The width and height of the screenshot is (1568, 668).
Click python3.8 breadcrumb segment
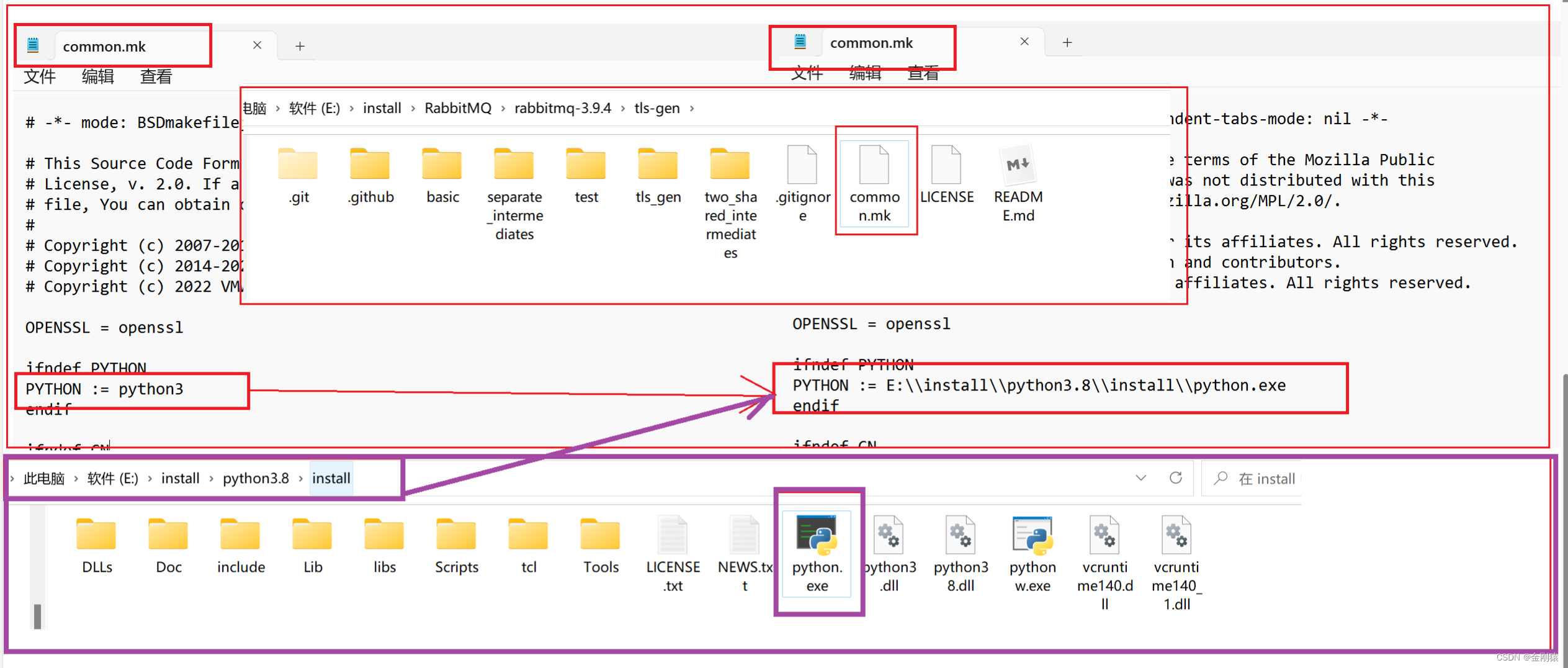[x=256, y=479]
